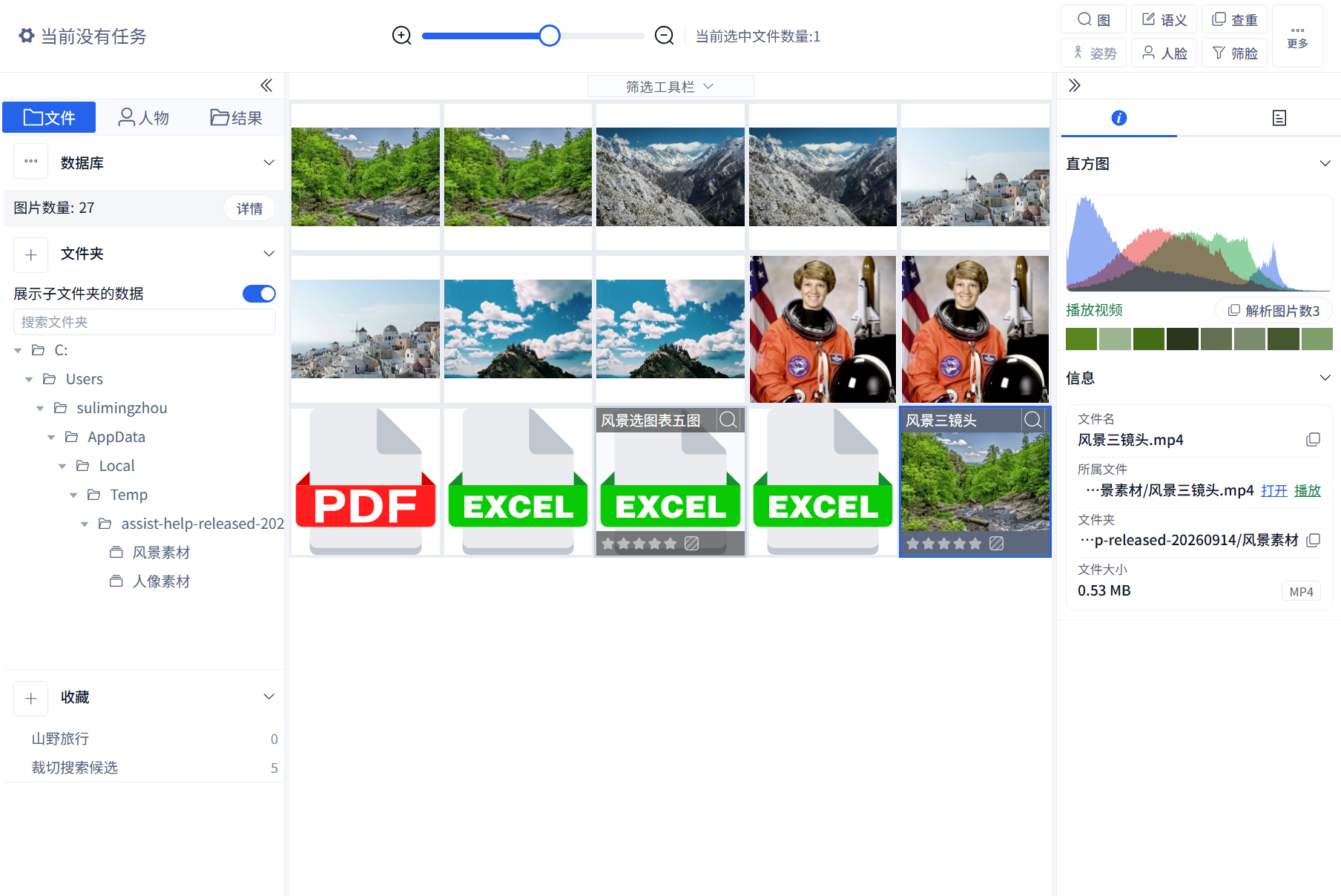Switch to the 人物 tab
This screenshot has width=1341, height=896.
[x=144, y=117]
